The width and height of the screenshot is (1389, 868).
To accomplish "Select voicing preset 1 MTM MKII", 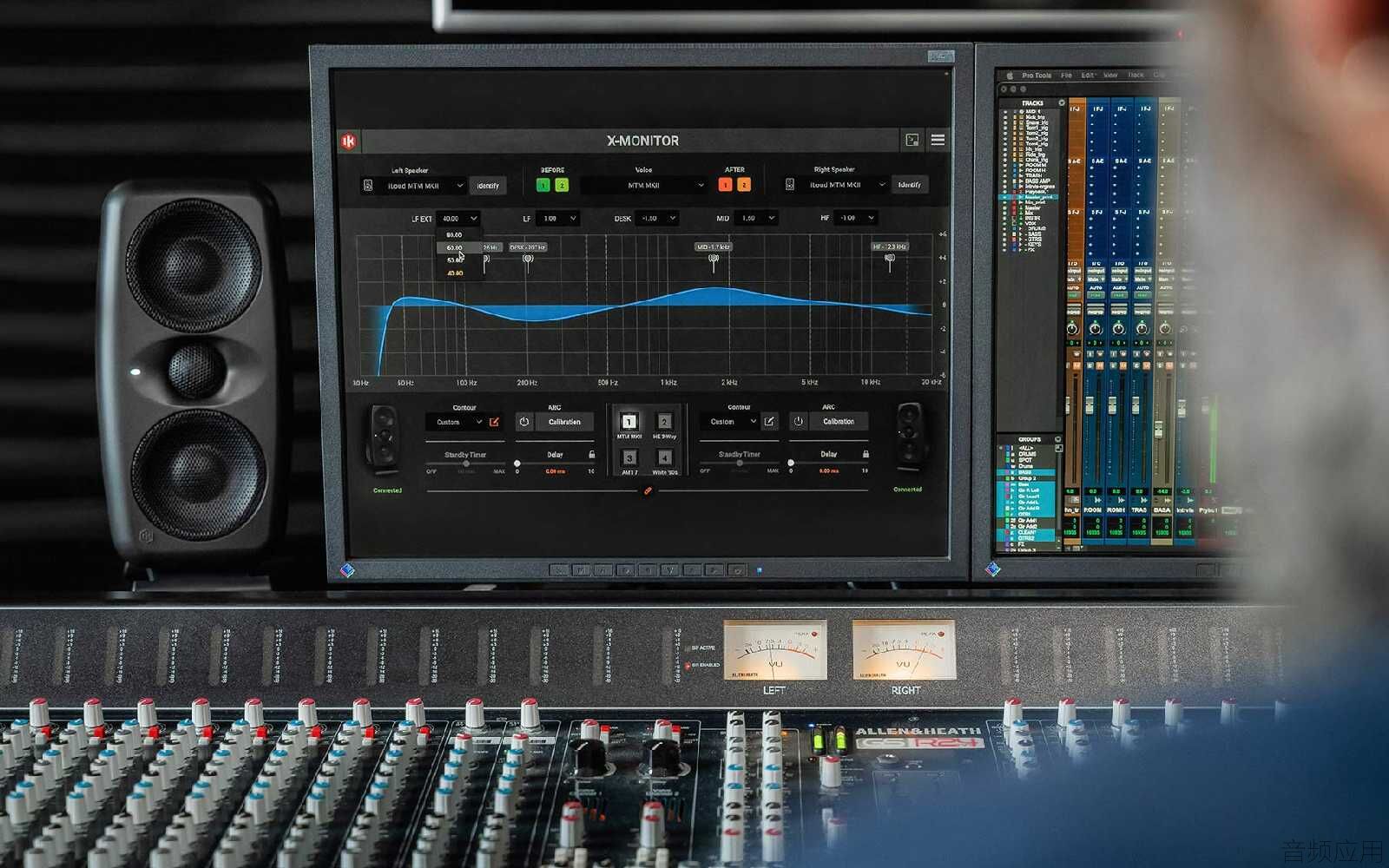I will coord(629,422).
